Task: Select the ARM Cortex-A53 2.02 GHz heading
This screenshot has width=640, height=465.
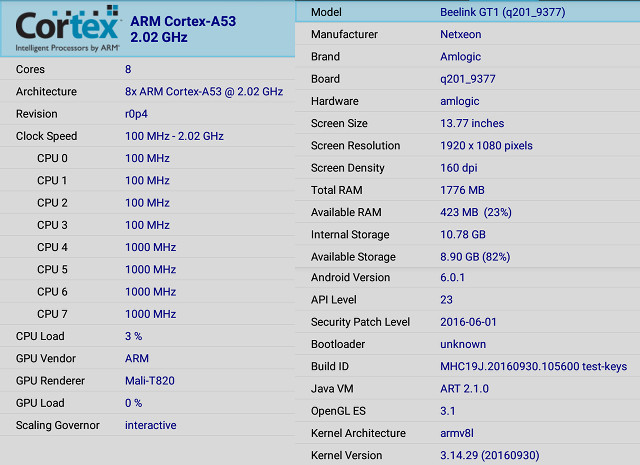Action: (183, 29)
